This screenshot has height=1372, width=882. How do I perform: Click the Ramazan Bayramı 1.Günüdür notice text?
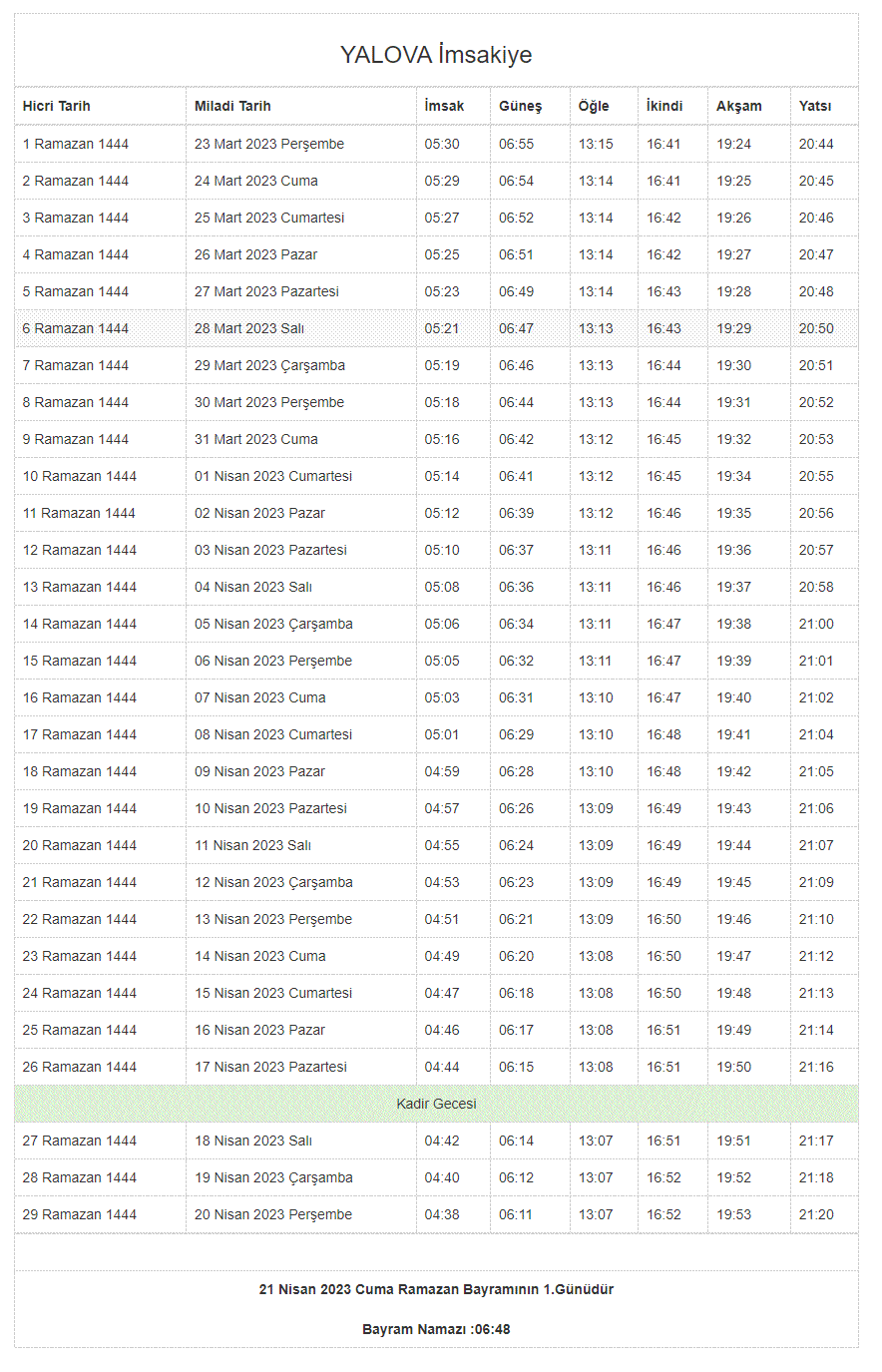click(436, 1289)
